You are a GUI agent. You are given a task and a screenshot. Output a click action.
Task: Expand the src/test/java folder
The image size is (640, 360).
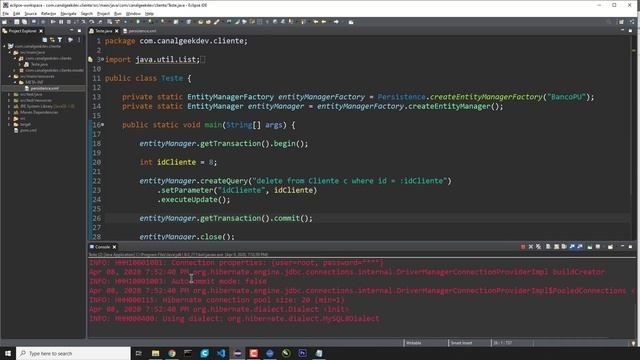pos(10,94)
